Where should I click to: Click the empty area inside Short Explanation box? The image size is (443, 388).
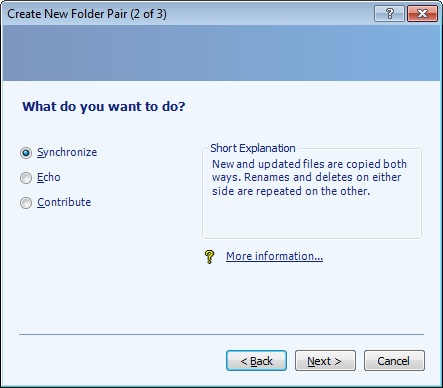[x=312, y=218]
